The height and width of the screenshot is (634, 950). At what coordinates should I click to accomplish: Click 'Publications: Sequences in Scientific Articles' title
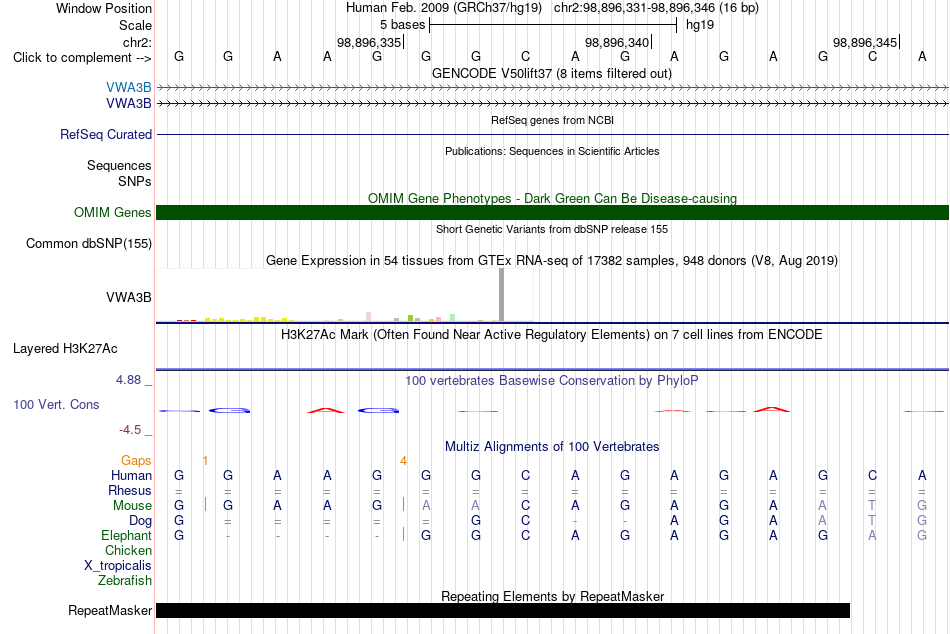(x=552, y=151)
